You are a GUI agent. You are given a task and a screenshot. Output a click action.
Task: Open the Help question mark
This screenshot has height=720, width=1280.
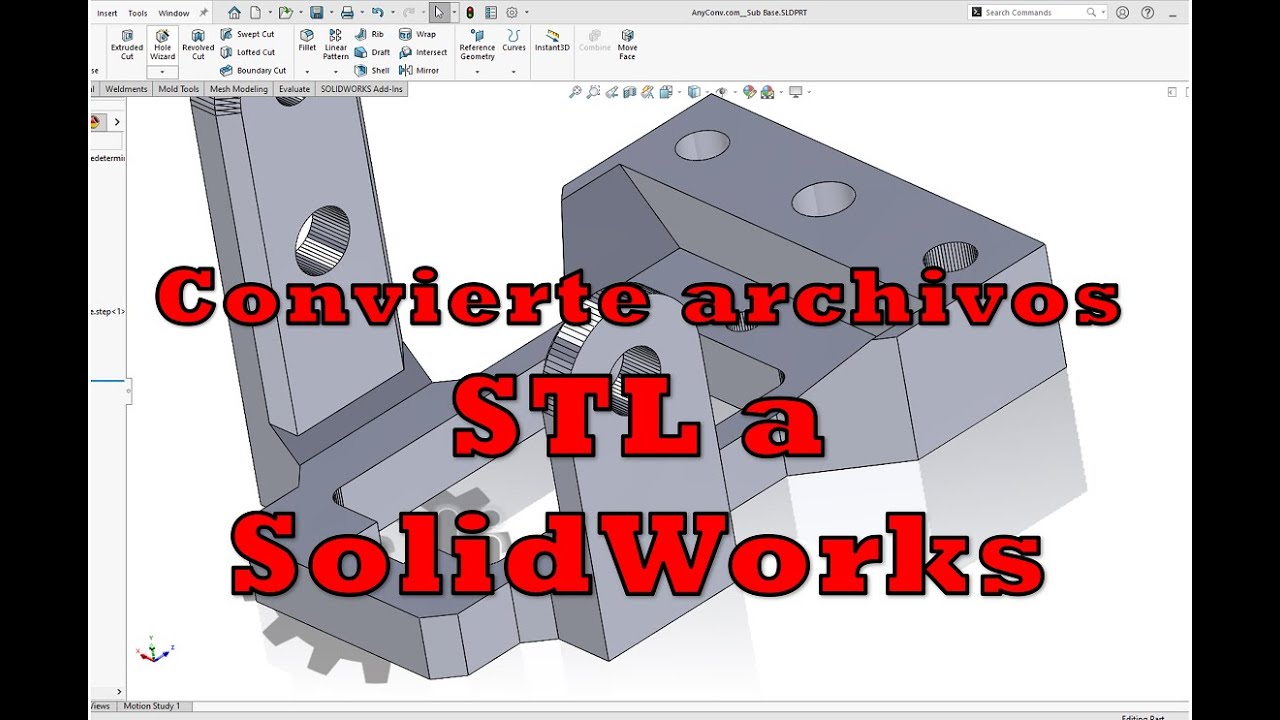1147,12
